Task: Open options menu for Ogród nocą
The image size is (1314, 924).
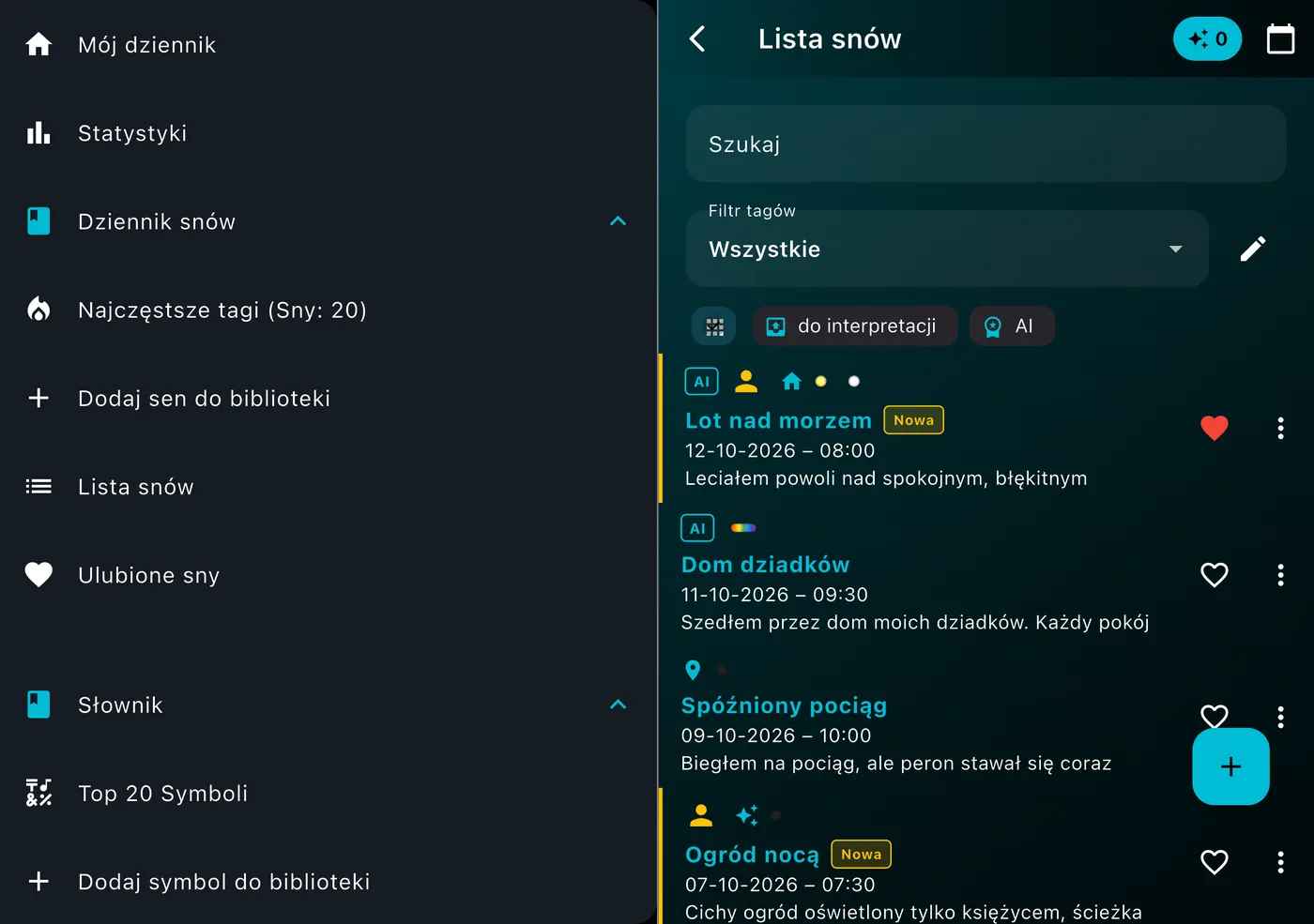Action: click(1280, 862)
